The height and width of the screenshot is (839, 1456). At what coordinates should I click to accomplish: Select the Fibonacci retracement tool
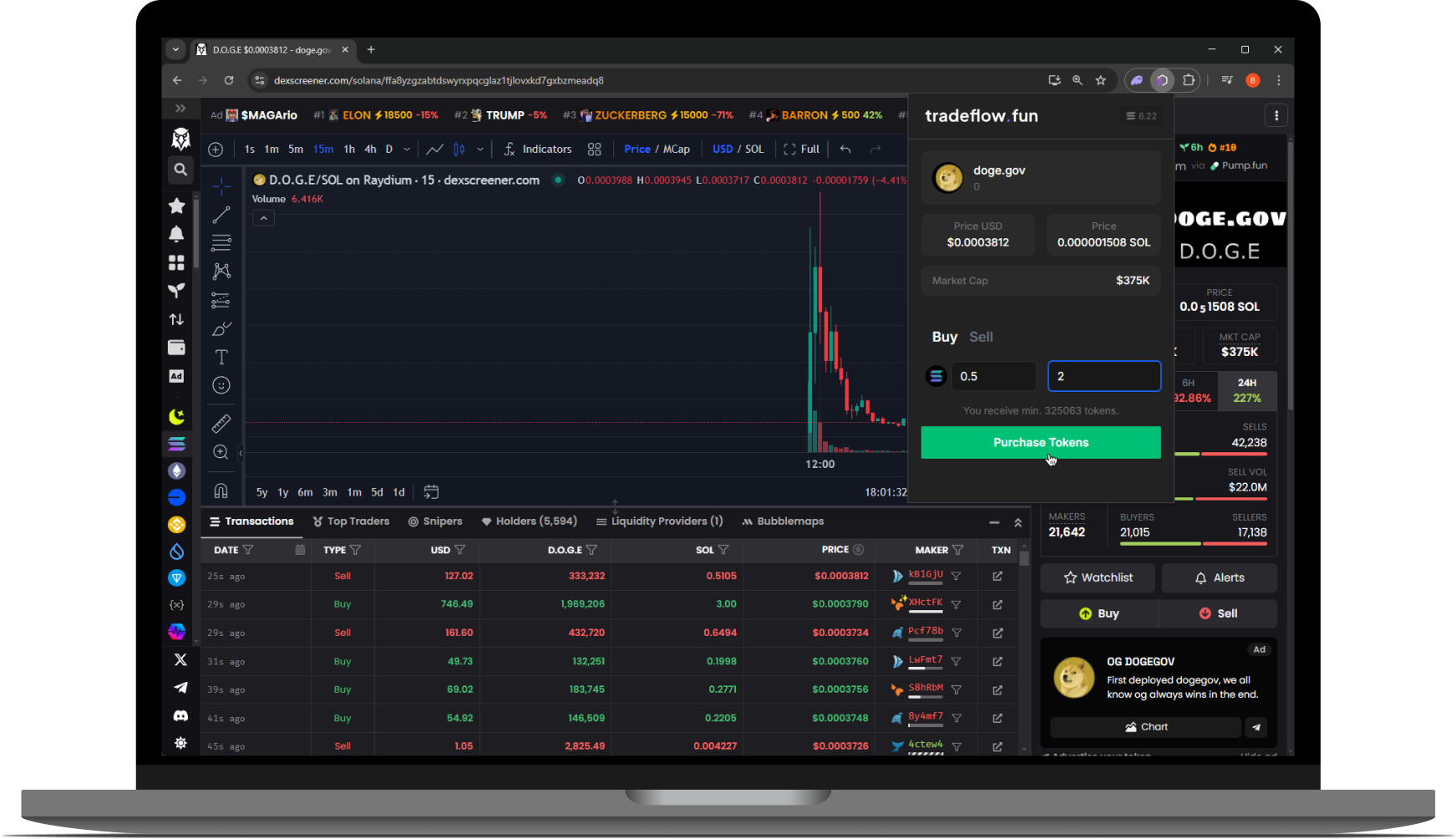[221, 243]
